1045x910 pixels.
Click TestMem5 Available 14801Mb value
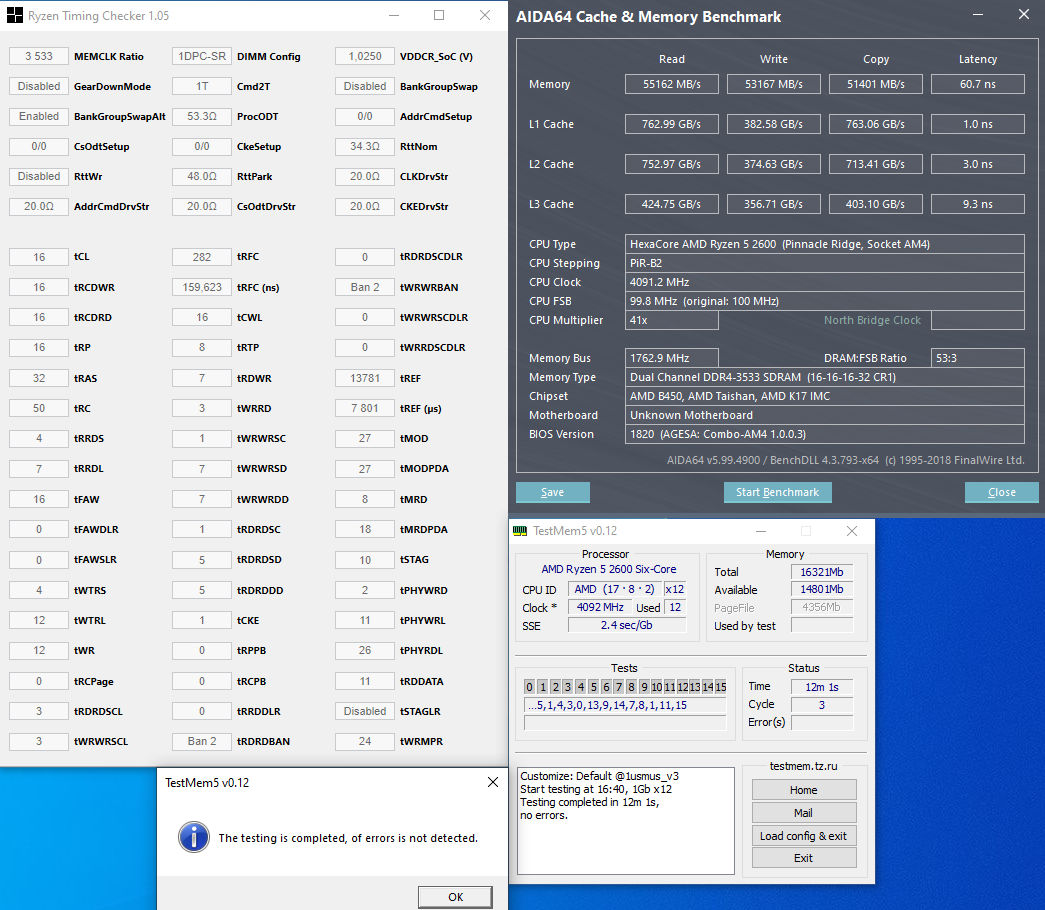(822, 589)
